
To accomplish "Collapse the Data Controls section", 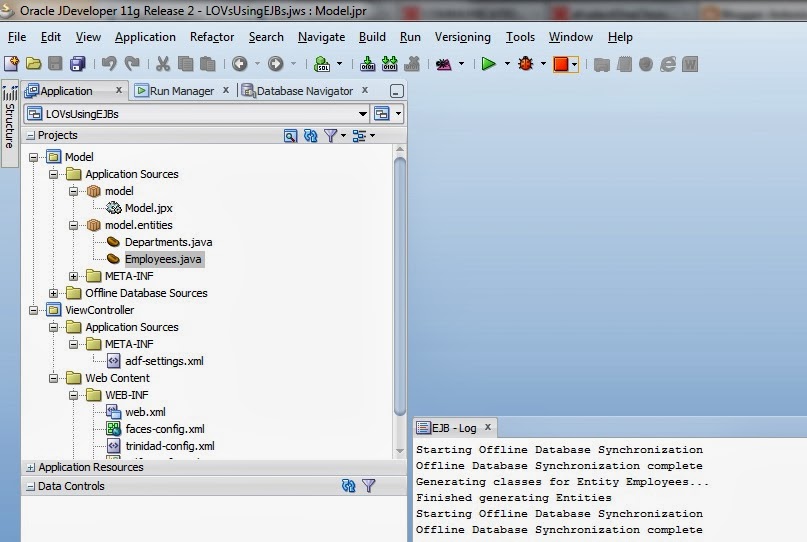I will pyautogui.click(x=30, y=486).
